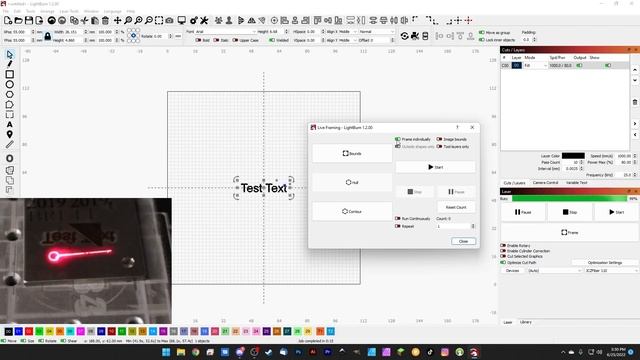Click the Frame Selection dashed-box icon
Screen dimensions: 640x360
[159, 20]
